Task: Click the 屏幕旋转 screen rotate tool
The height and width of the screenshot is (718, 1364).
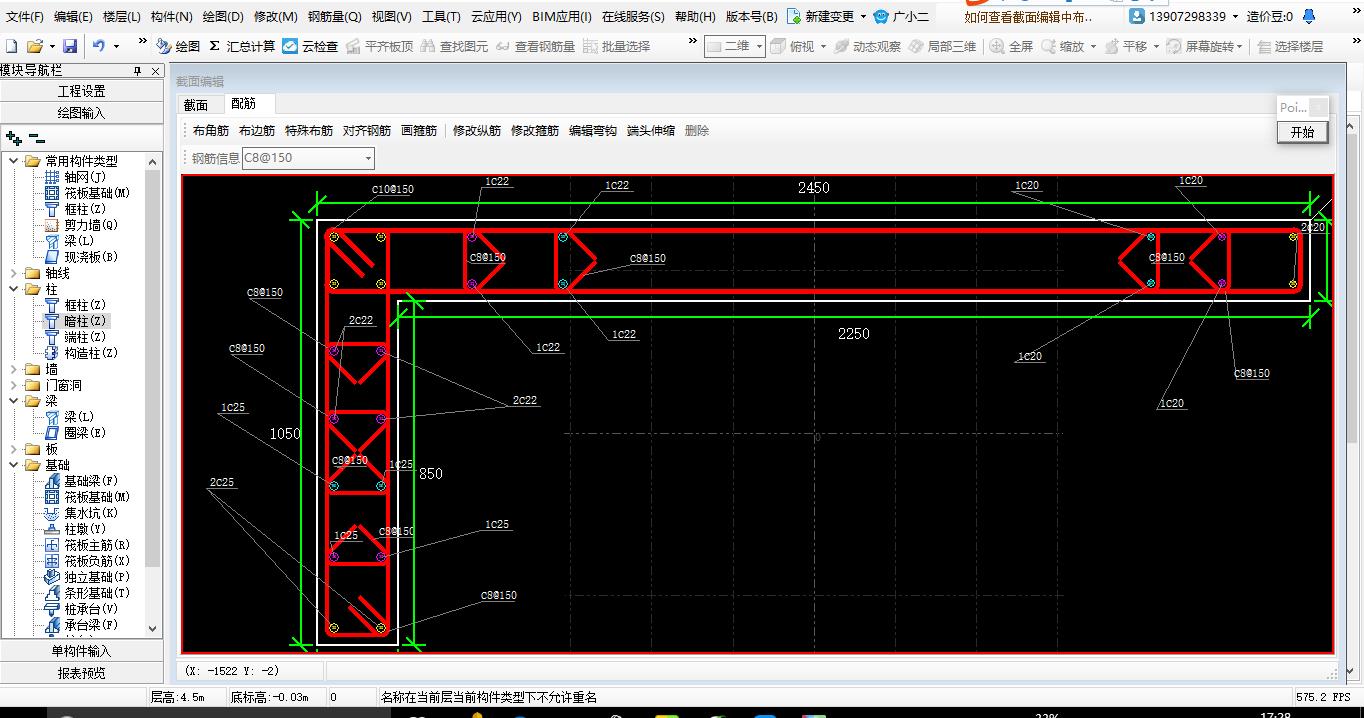Action: coord(1199,46)
